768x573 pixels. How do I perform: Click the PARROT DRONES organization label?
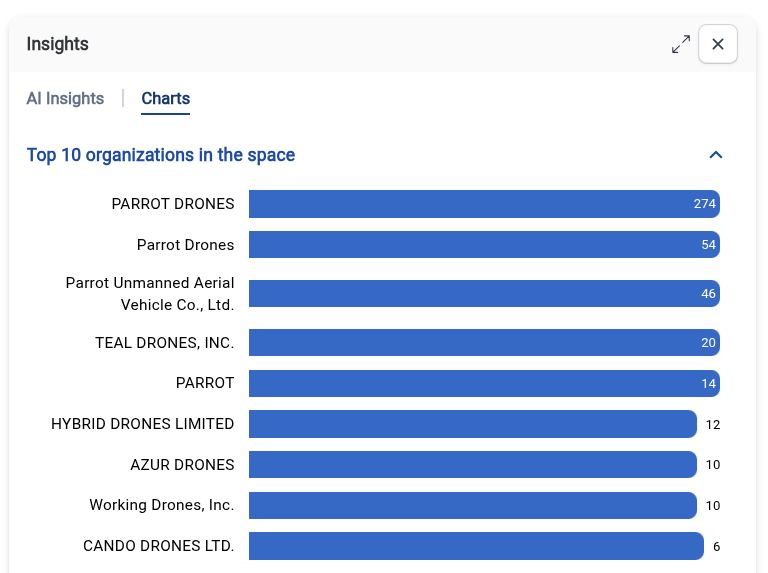pyautogui.click(x=173, y=204)
